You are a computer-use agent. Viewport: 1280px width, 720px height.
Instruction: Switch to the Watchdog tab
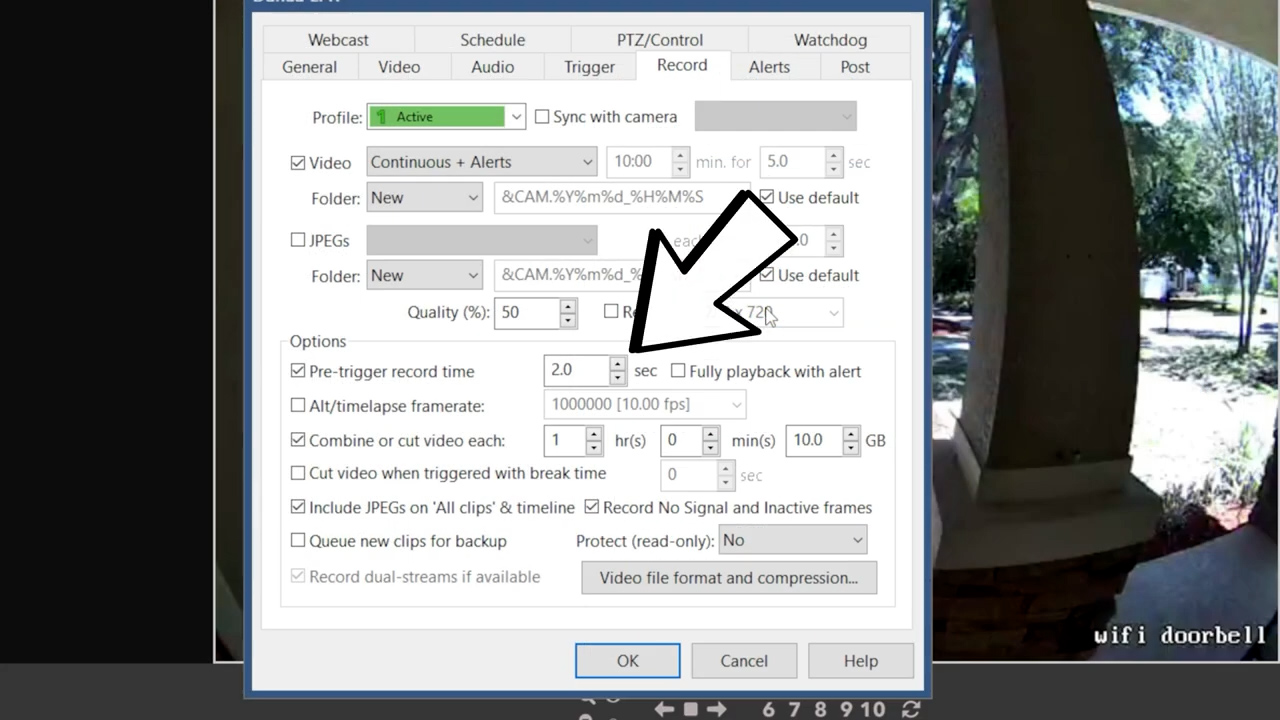(x=830, y=40)
